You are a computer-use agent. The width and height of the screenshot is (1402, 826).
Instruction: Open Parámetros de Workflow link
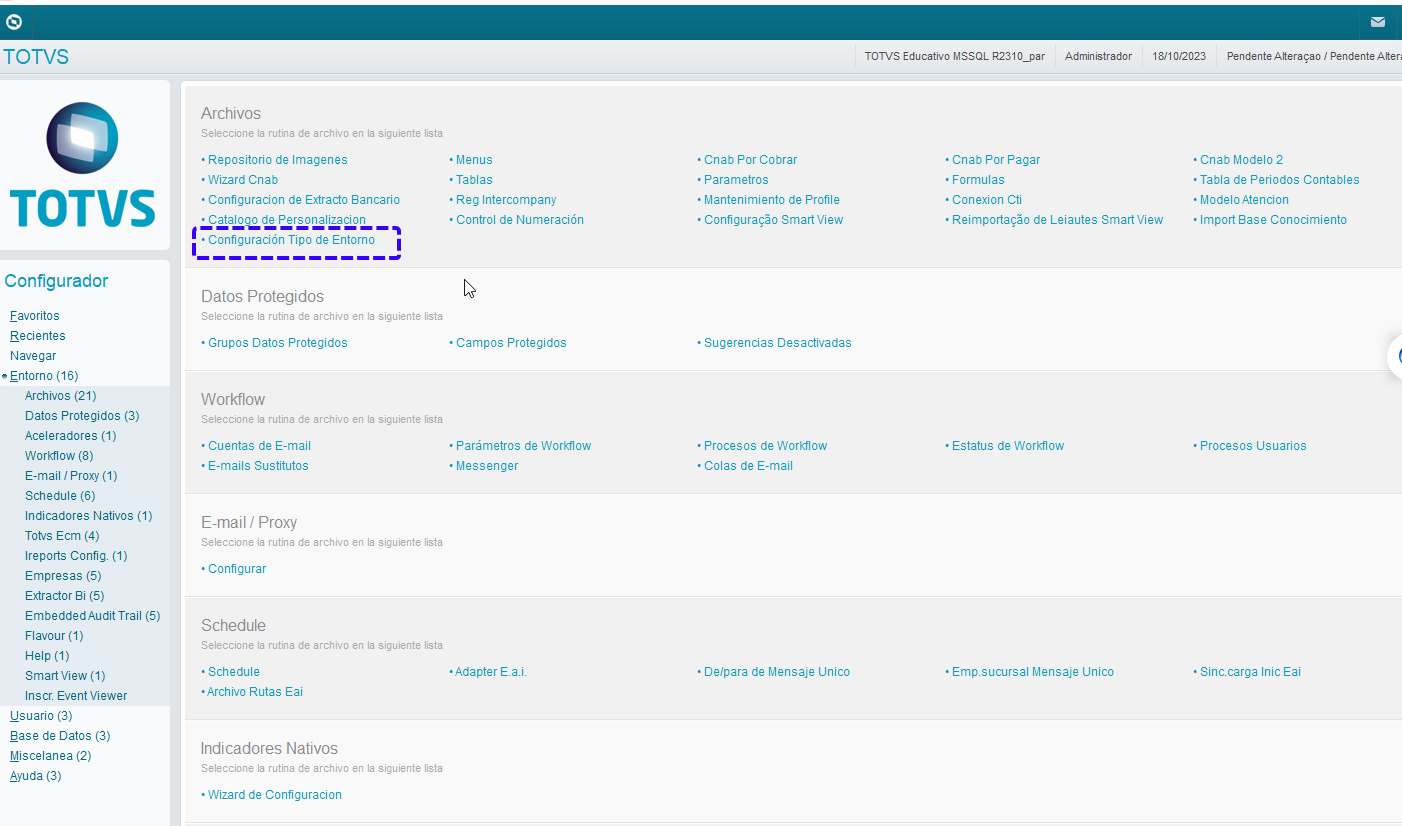(x=524, y=446)
